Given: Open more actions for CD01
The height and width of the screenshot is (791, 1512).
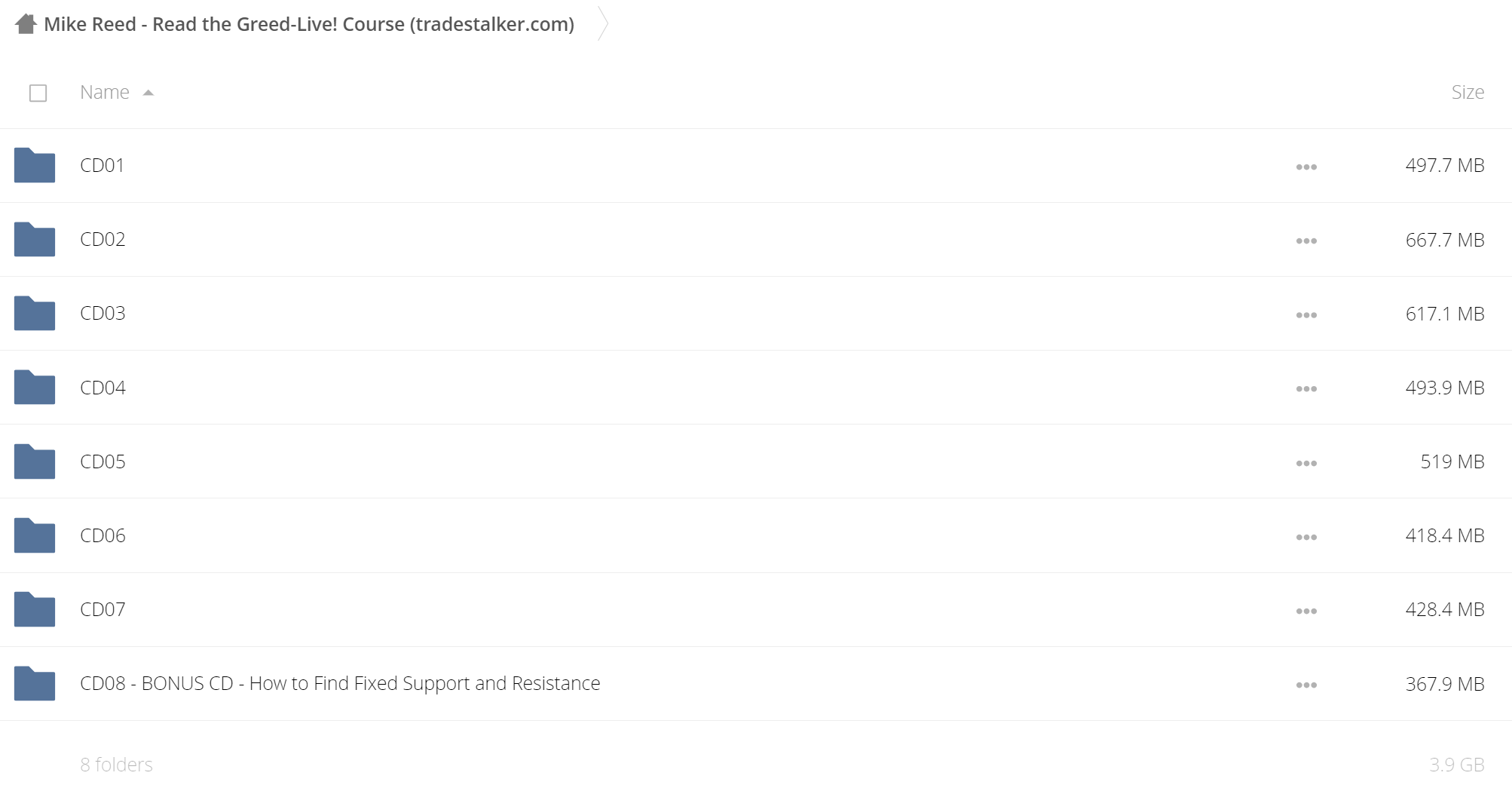Looking at the screenshot, I should coord(1306,167).
